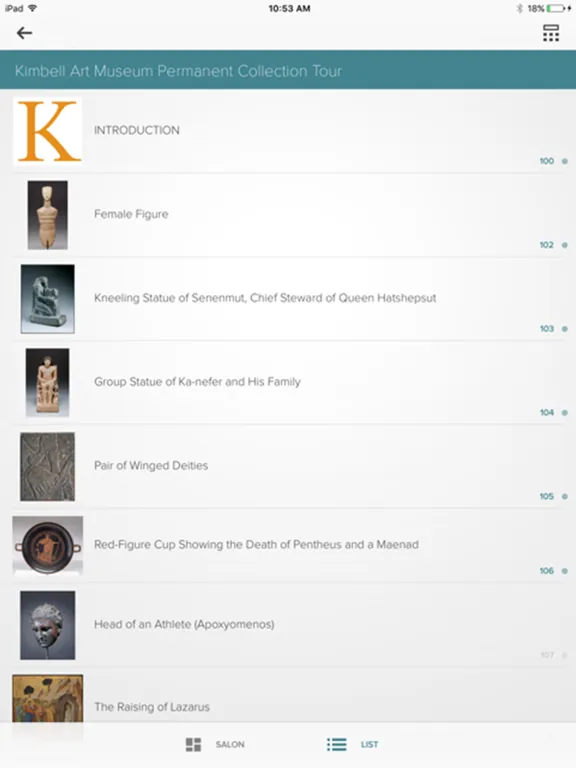Screen dimensions: 576x768
Task: Select the INTRODUCTION entry title
Action: [x=137, y=130]
